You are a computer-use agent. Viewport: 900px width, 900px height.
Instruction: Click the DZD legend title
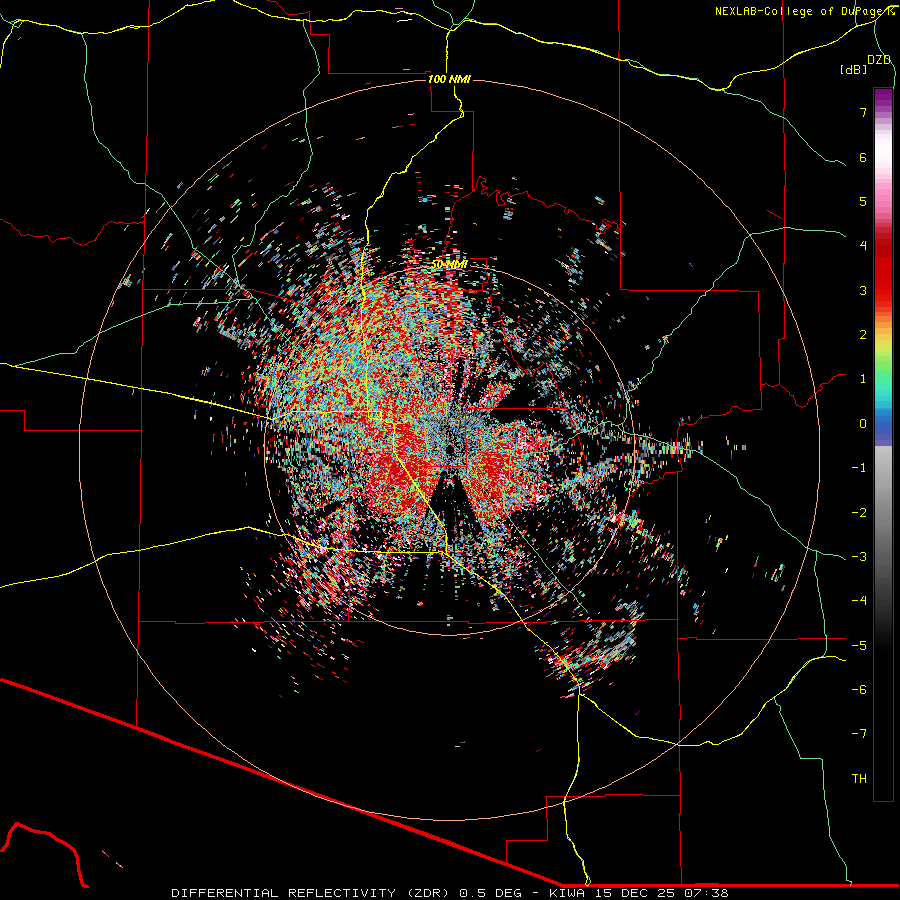pyautogui.click(x=879, y=60)
